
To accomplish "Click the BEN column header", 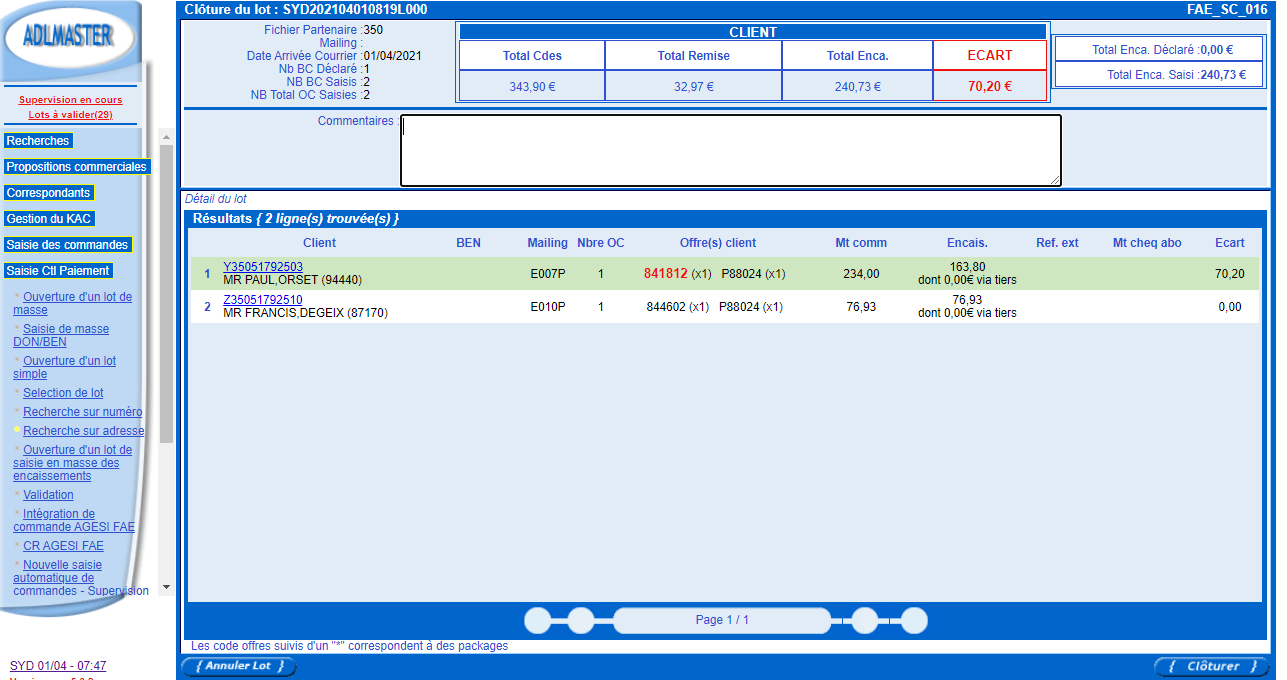I will [x=468, y=243].
